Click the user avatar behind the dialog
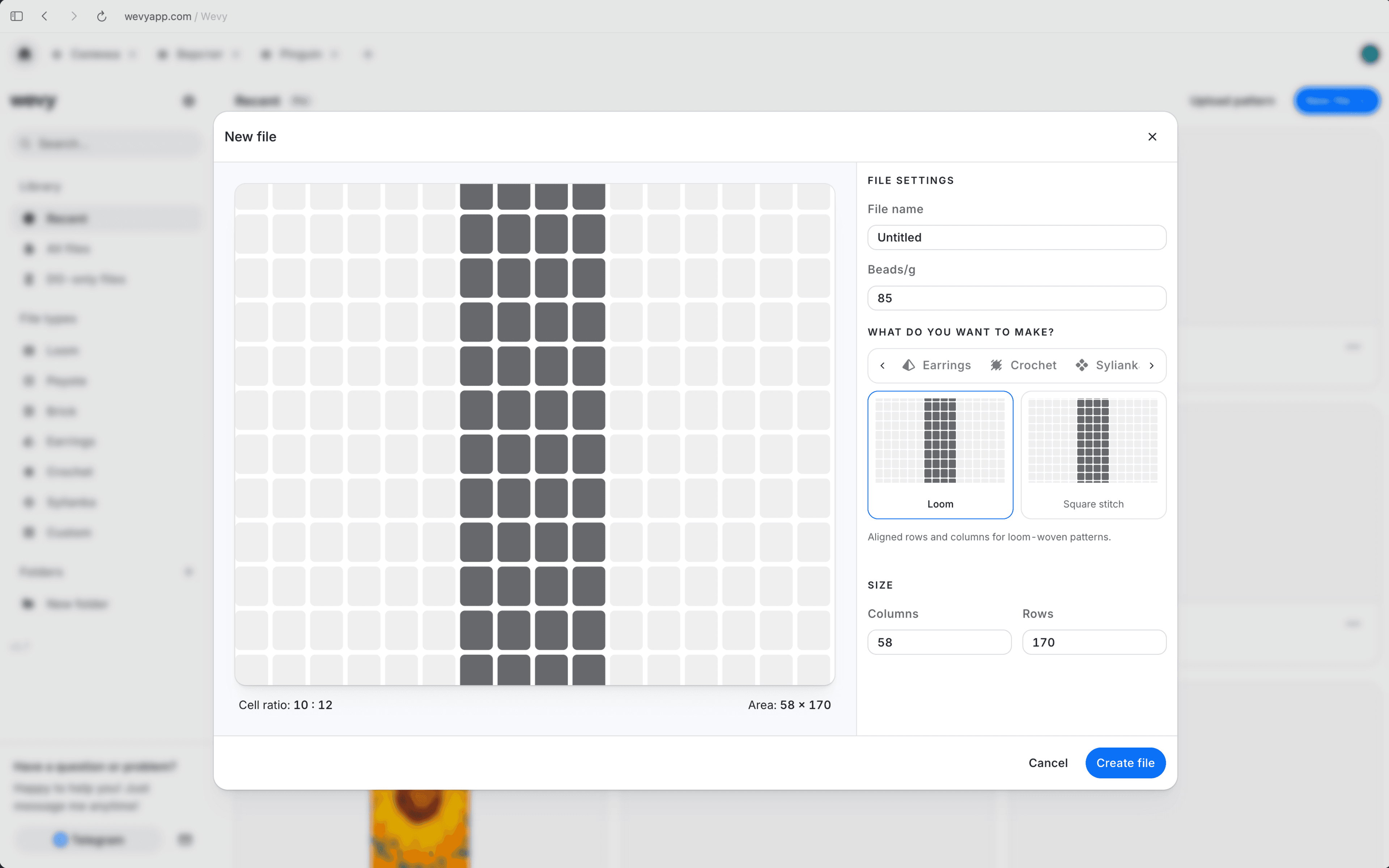The image size is (1389, 868). [1369, 54]
